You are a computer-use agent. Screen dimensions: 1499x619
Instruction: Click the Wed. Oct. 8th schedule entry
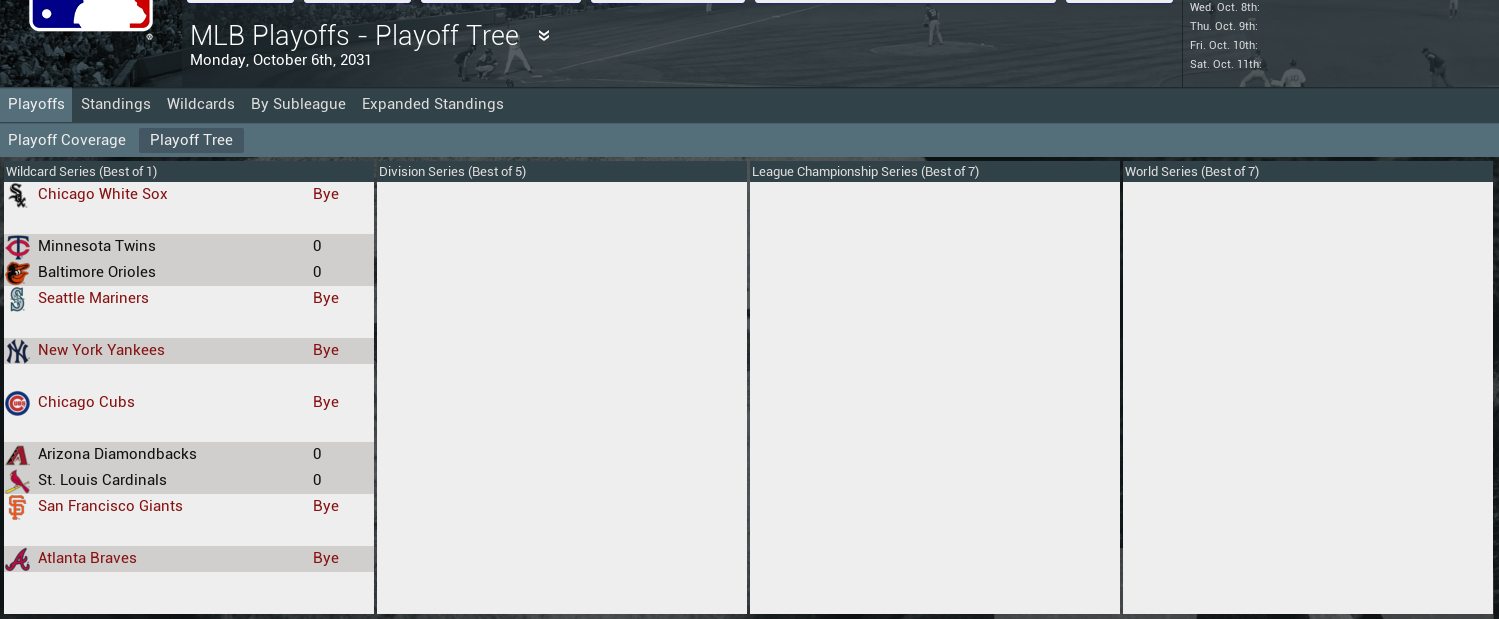click(1224, 7)
